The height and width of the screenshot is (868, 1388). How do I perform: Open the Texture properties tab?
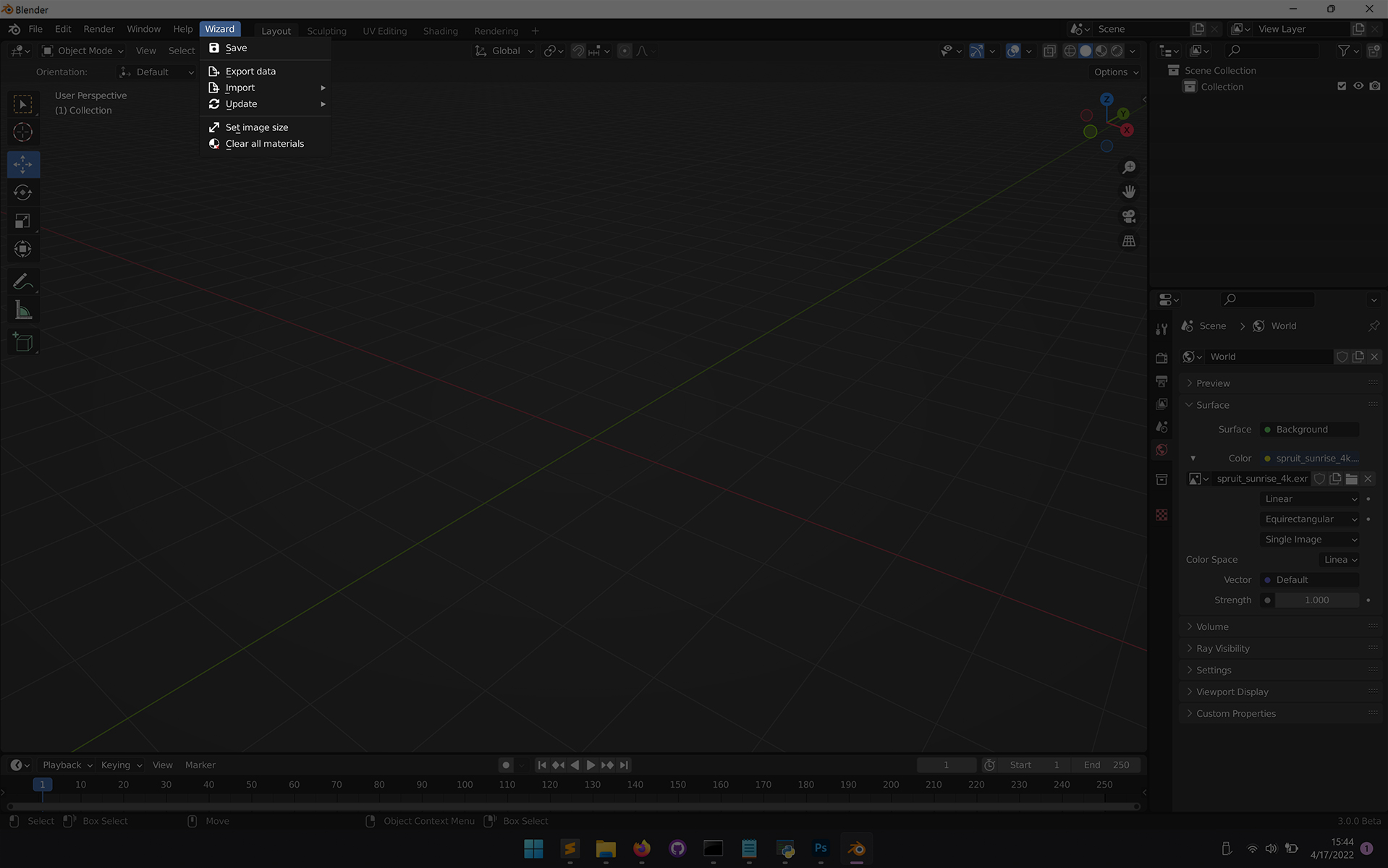(x=1161, y=515)
